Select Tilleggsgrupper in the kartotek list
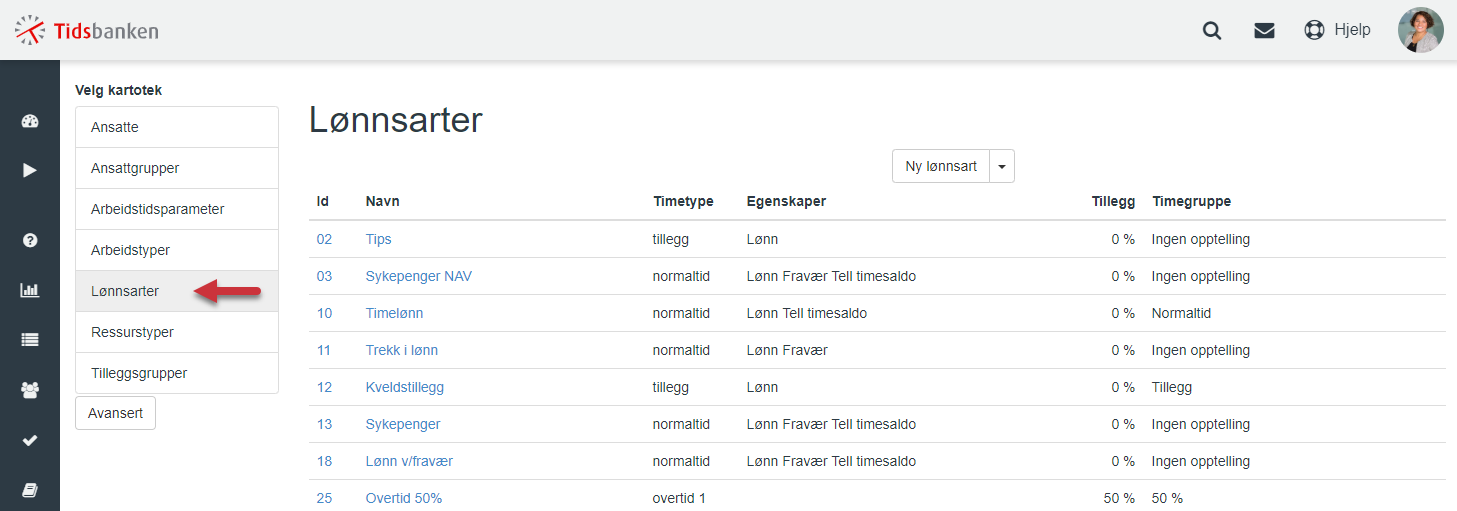The height and width of the screenshot is (511, 1457). click(x=177, y=373)
